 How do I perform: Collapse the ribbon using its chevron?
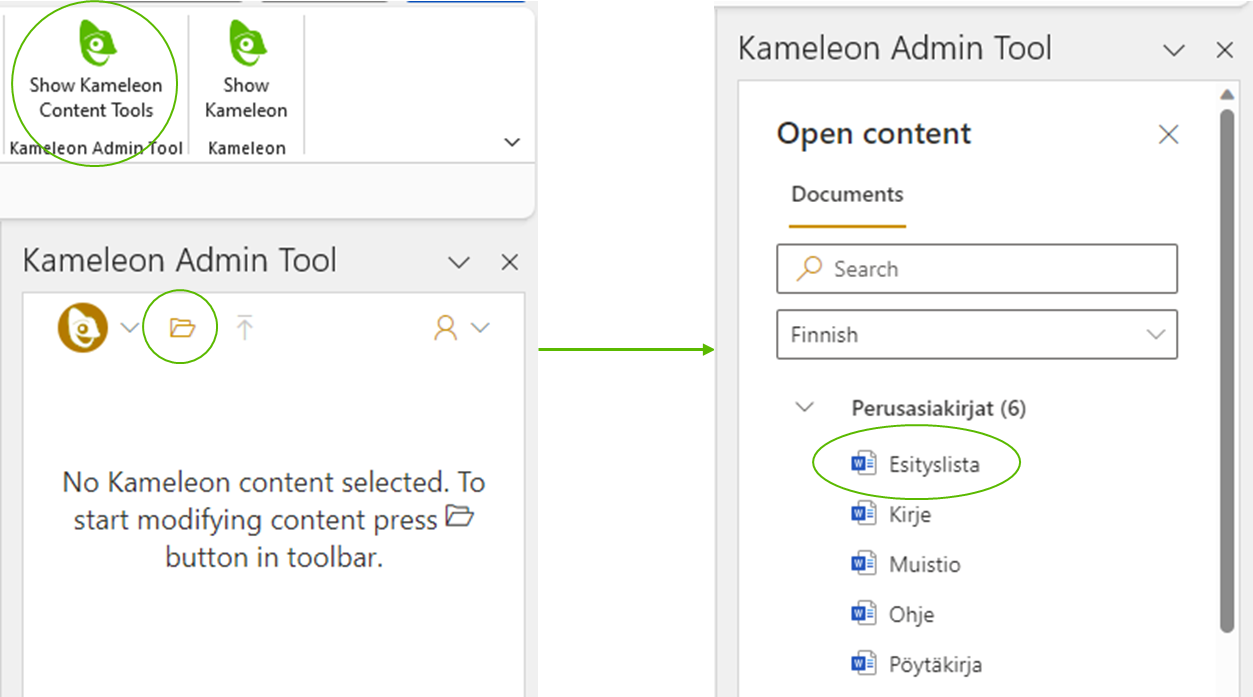coord(512,143)
